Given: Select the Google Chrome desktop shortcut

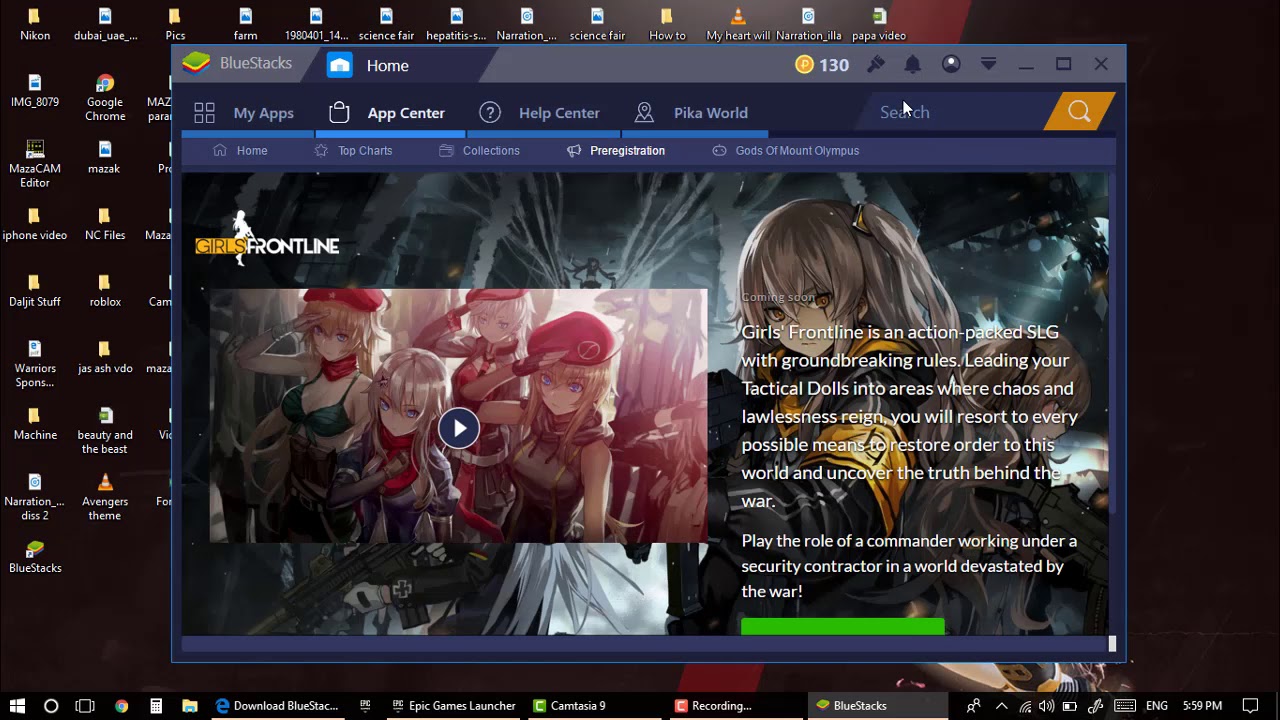Looking at the screenshot, I should 105,98.
